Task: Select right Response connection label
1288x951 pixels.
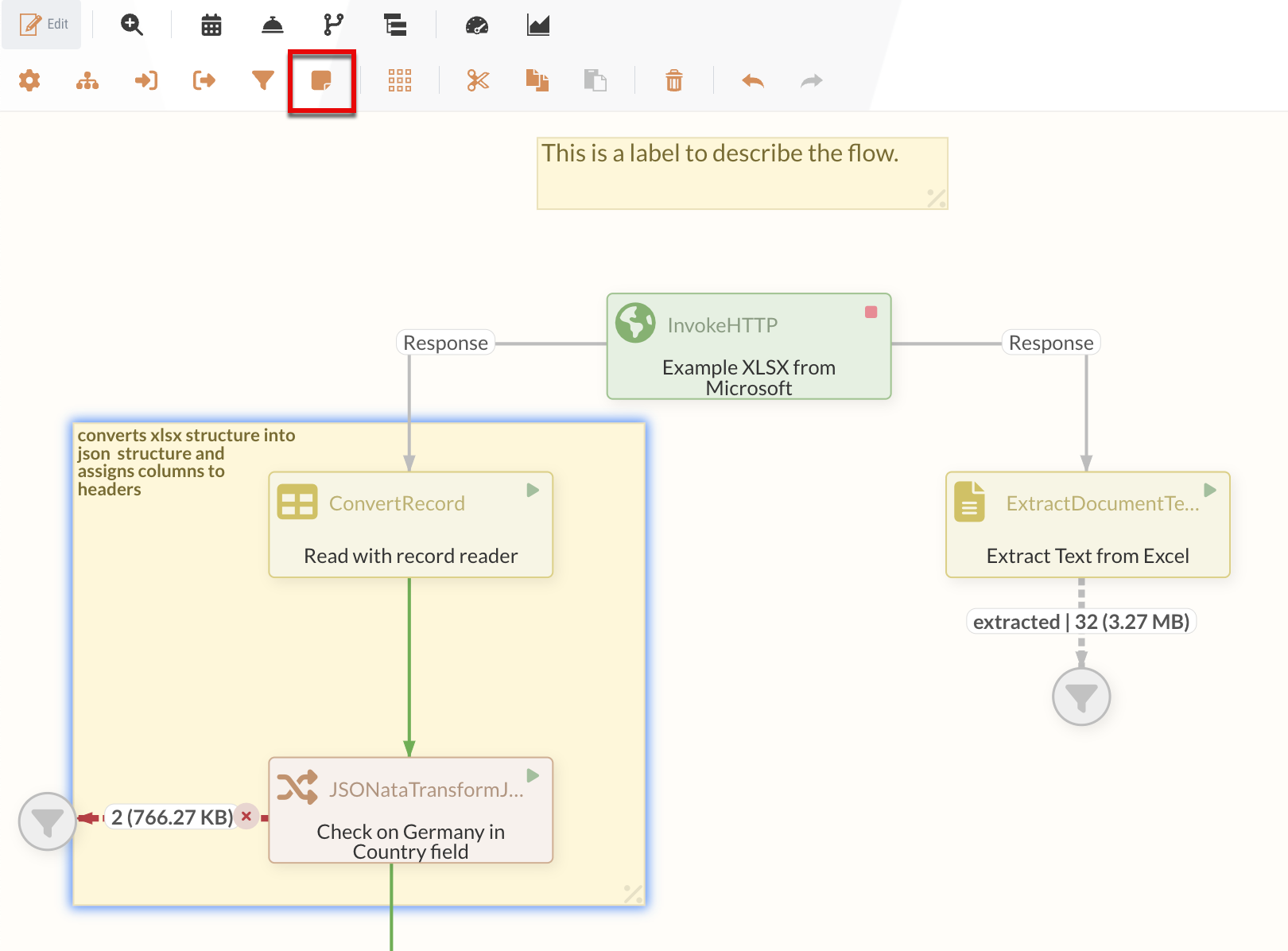Action: click(x=1051, y=343)
